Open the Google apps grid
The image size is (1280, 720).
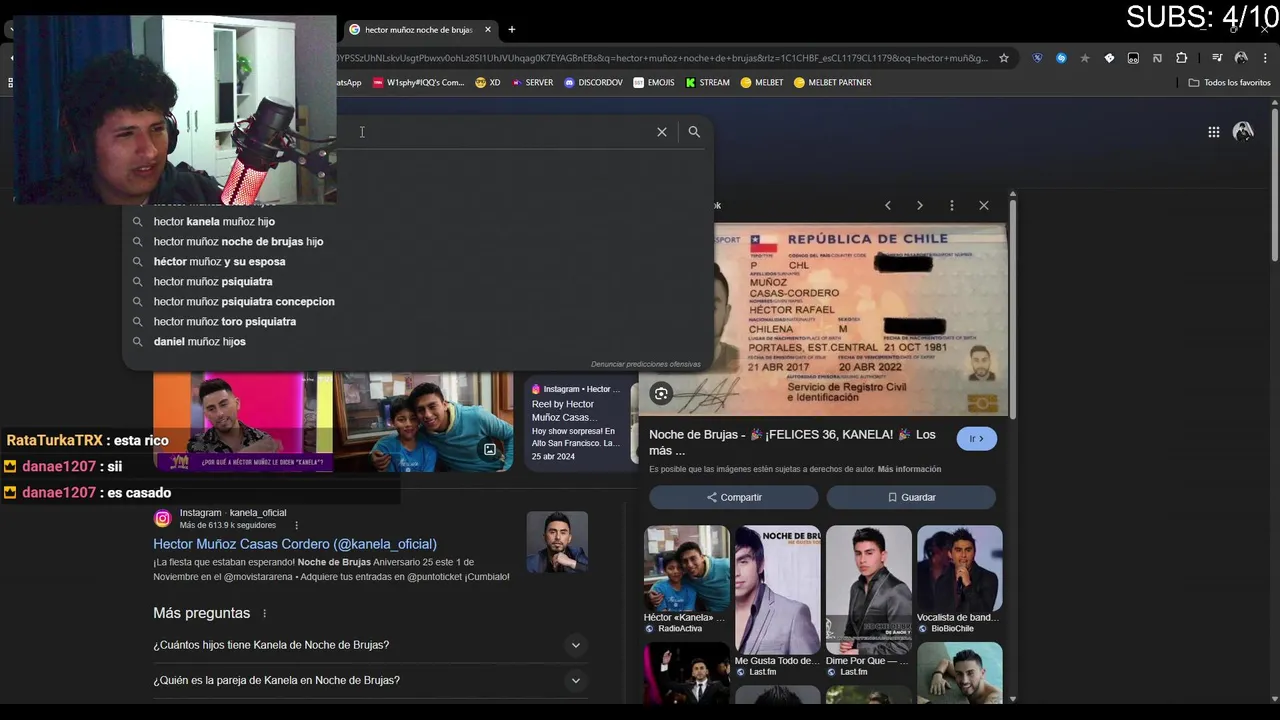[1213, 132]
